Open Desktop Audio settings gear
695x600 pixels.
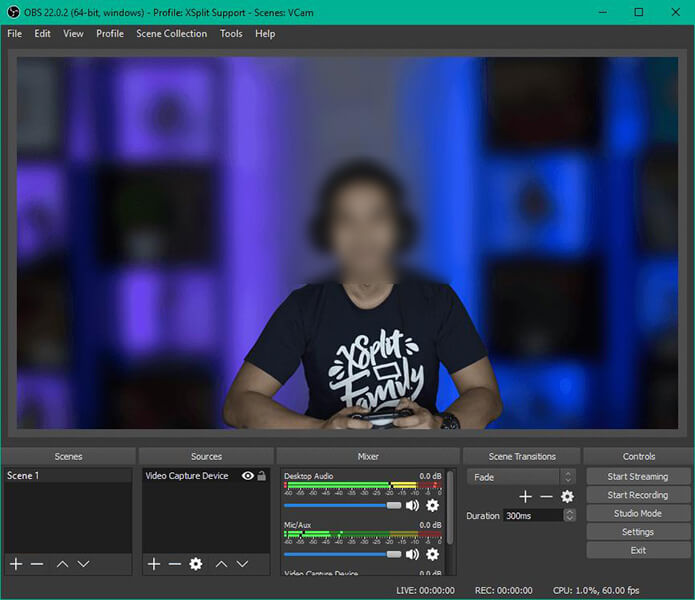tap(433, 505)
